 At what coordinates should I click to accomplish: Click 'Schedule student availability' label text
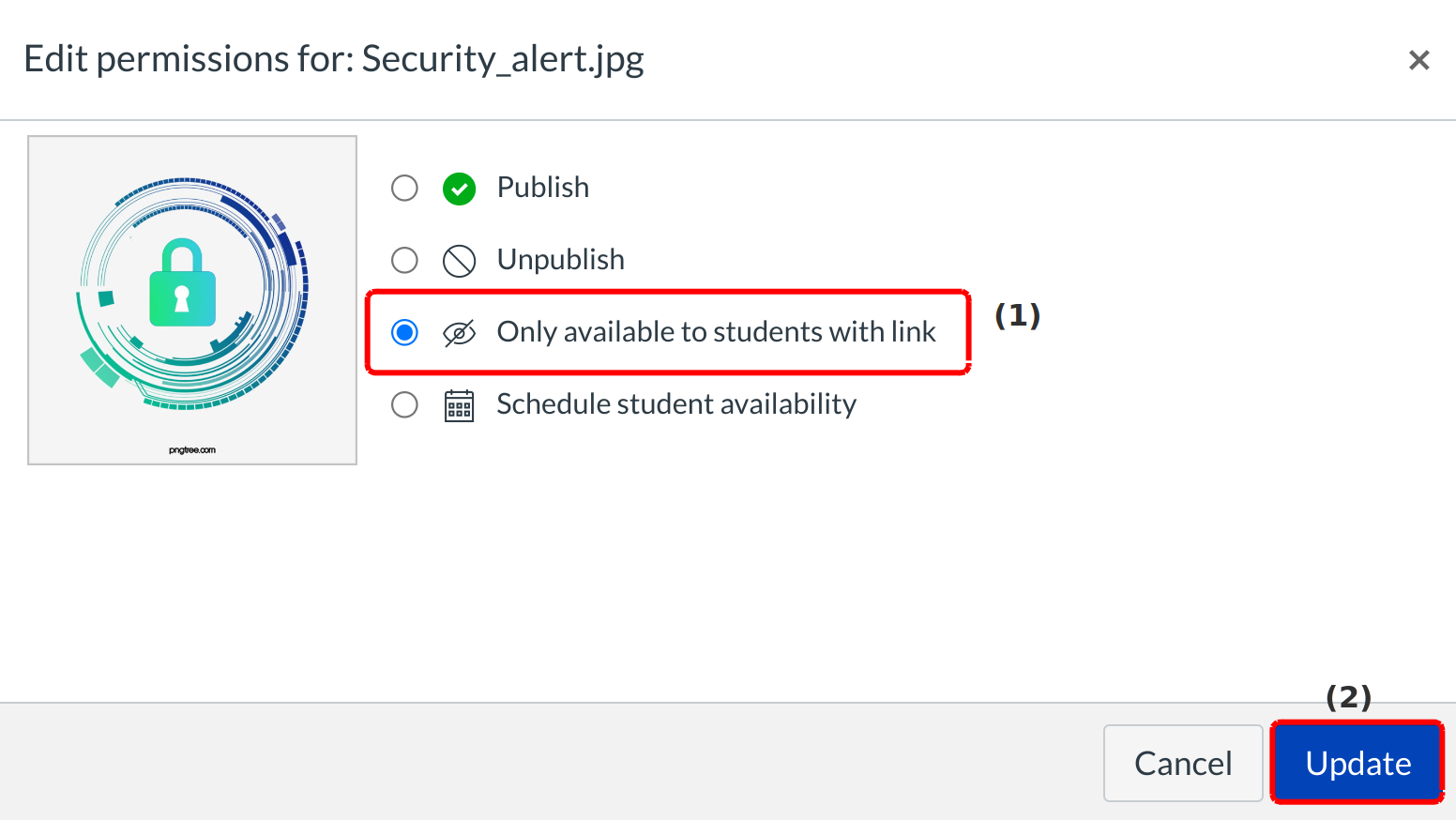click(x=675, y=404)
